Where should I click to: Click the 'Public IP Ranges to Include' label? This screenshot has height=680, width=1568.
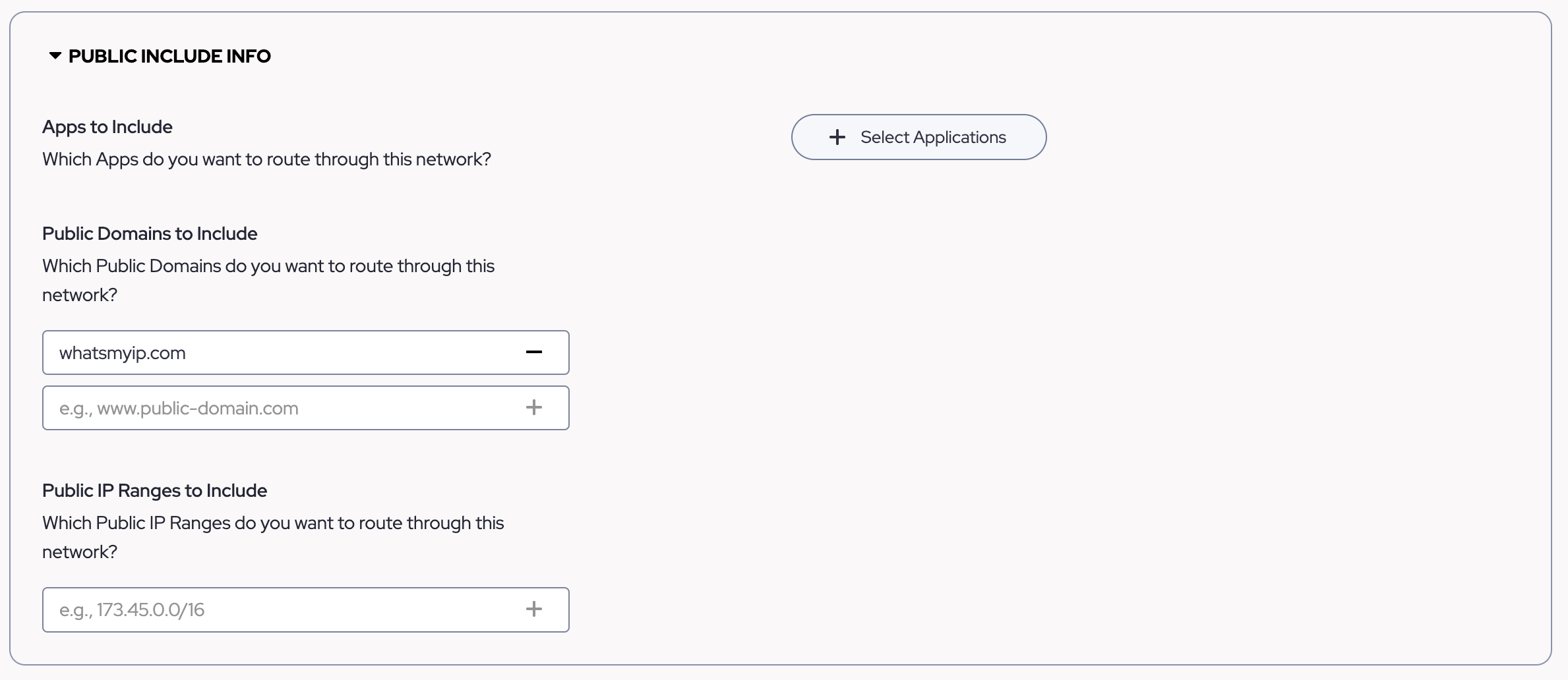(x=154, y=490)
